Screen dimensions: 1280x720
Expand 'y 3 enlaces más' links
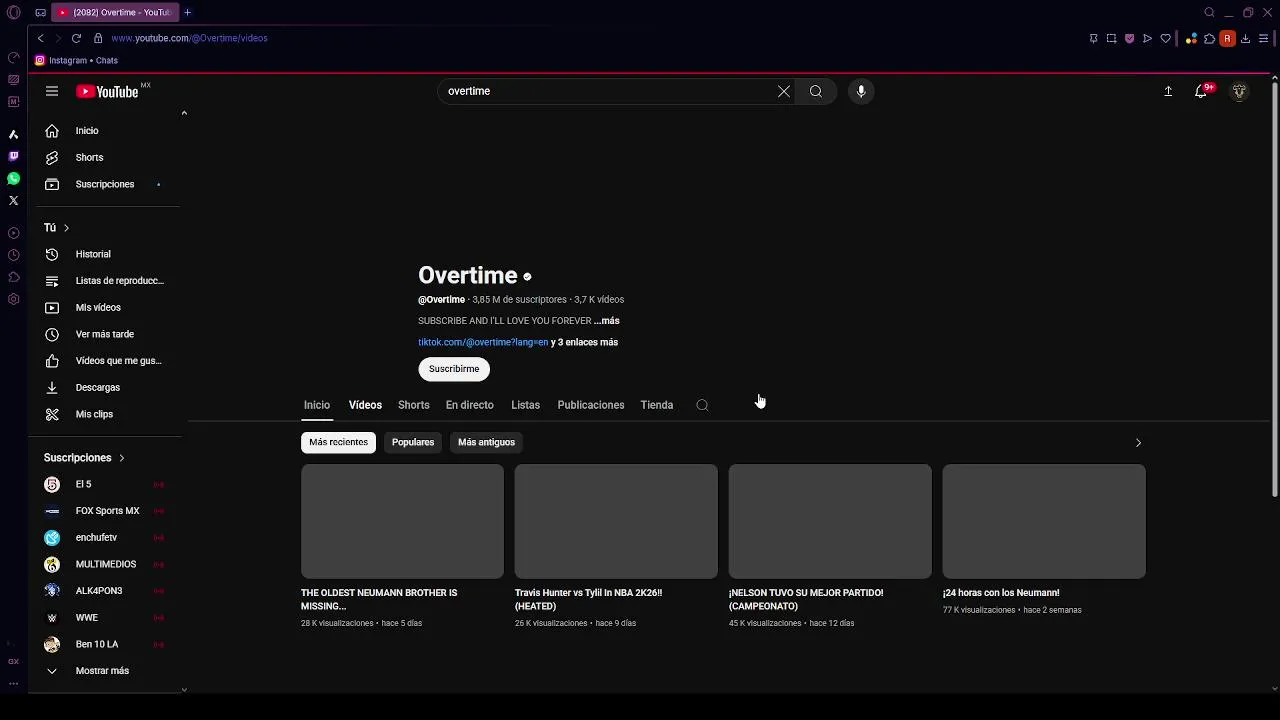[584, 342]
